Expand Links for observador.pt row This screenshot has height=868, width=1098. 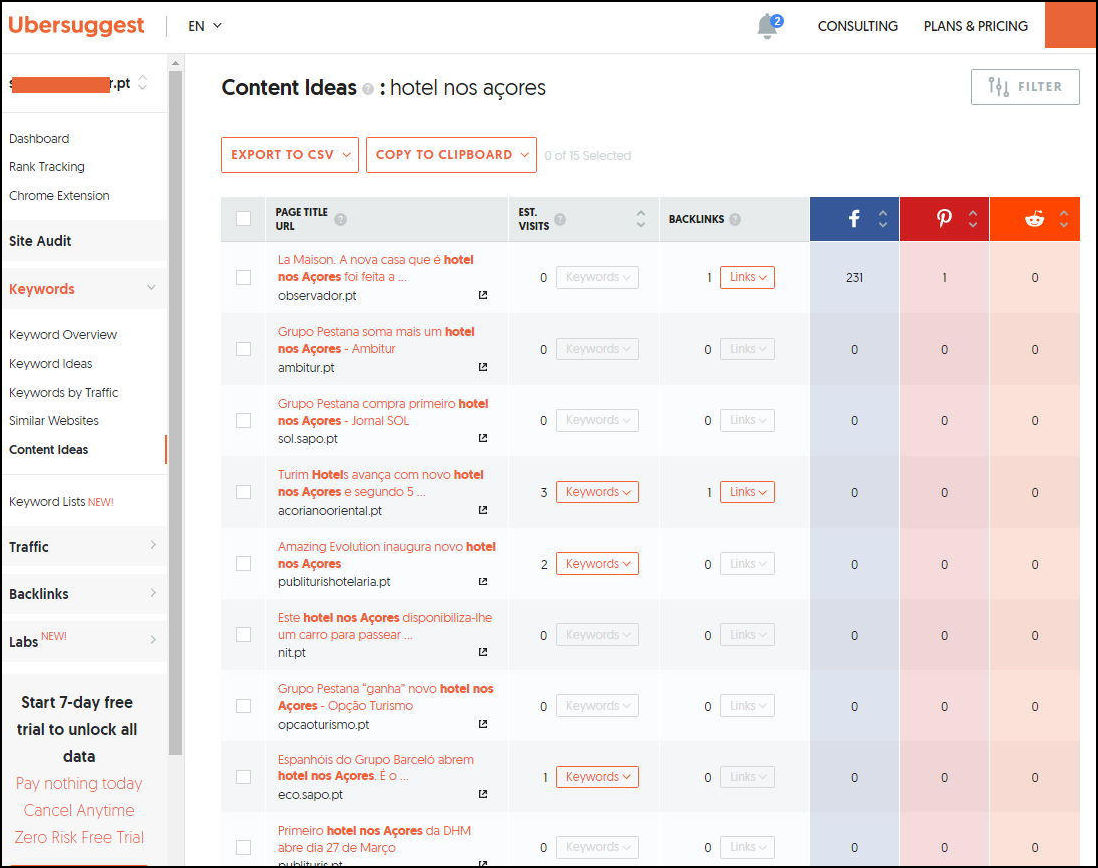coord(747,277)
